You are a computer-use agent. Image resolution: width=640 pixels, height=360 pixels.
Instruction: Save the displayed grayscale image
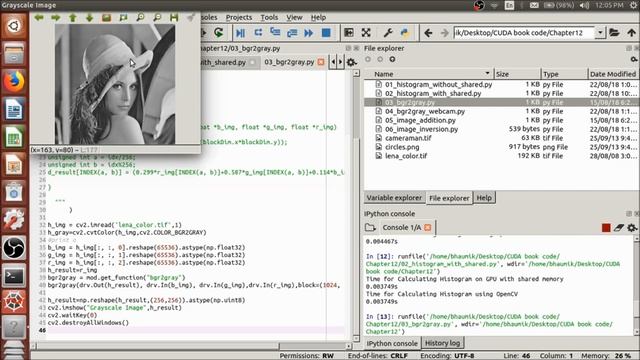coord(174,18)
